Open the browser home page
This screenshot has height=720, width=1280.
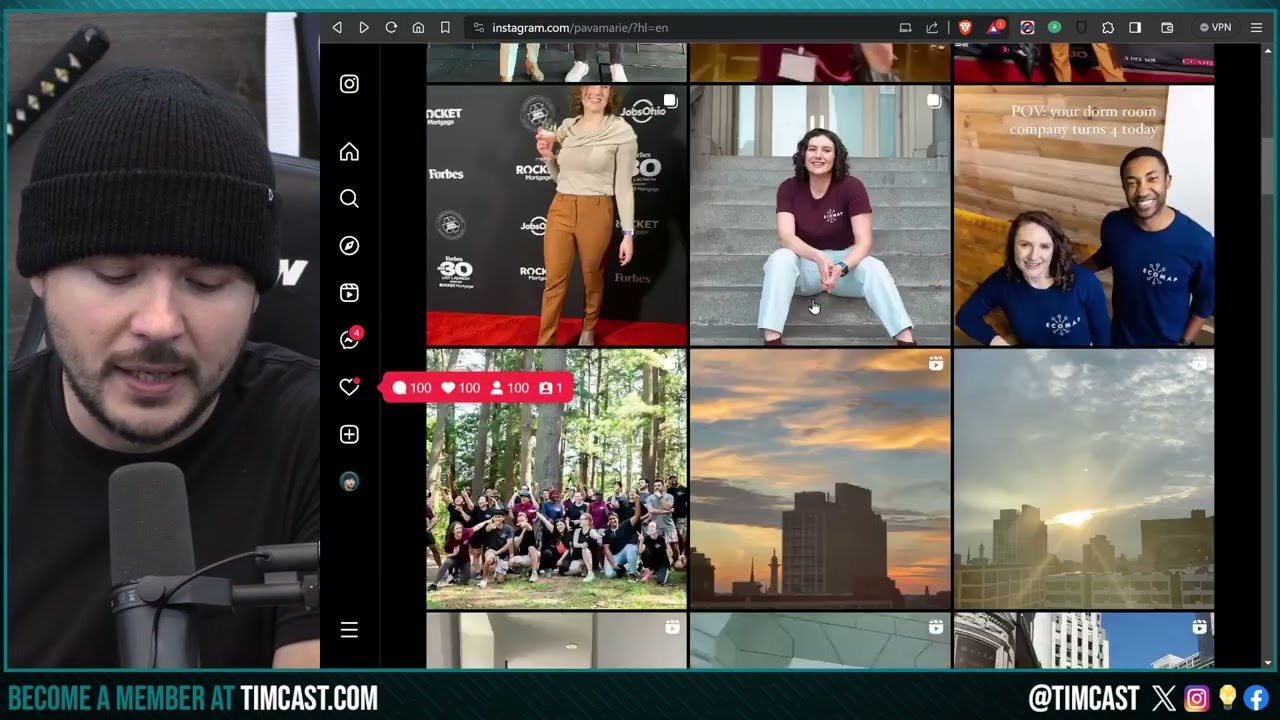[x=418, y=28]
